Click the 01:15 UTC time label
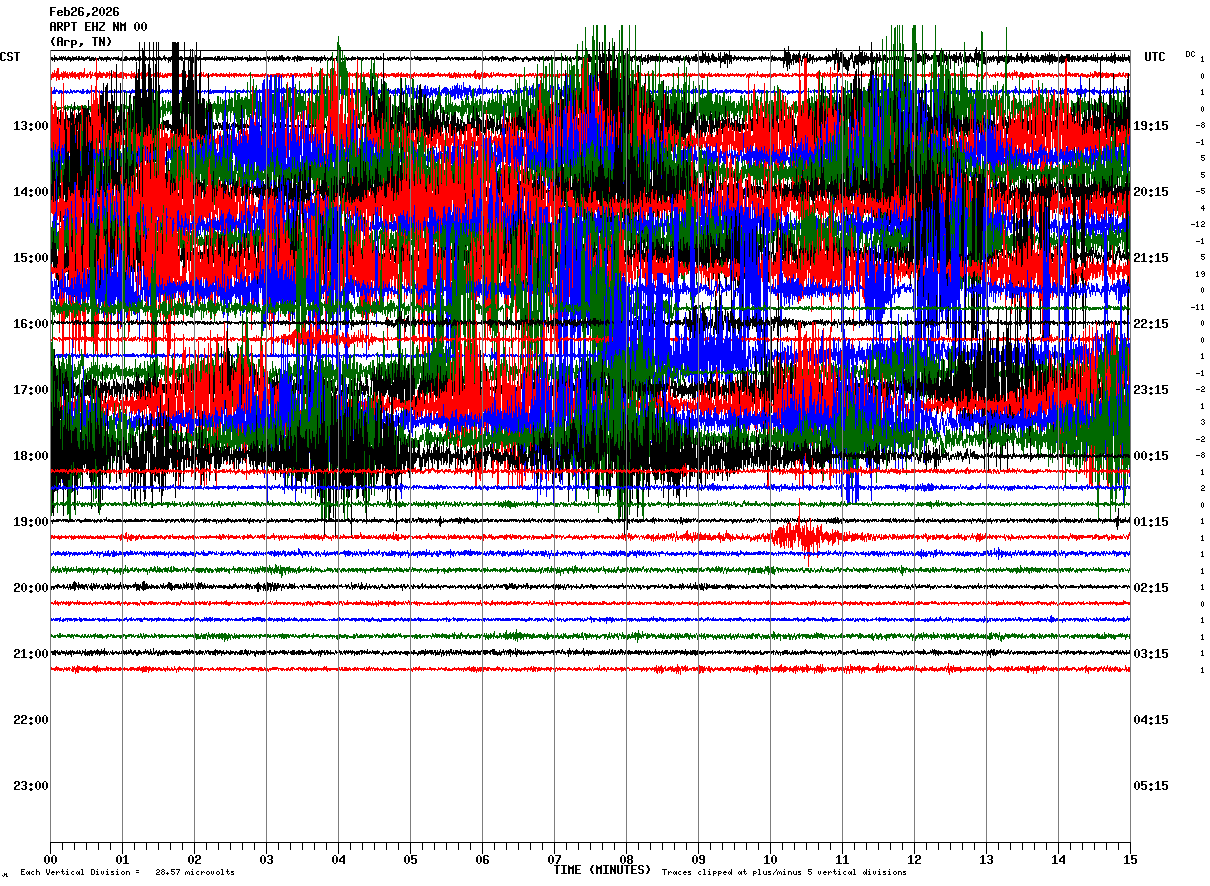 (1151, 522)
